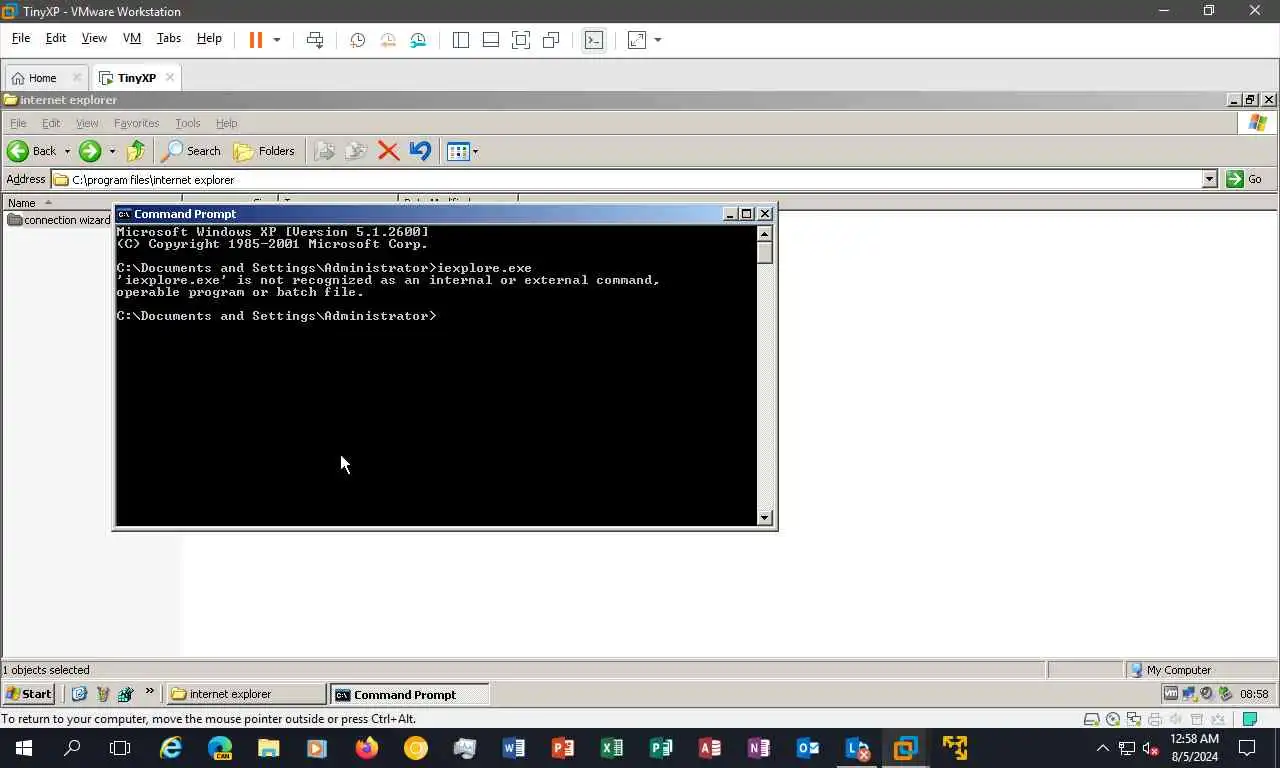The width and height of the screenshot is (1280, 768).
Task: Click the green Forward arrow
Action: click(x=90, y=151)
